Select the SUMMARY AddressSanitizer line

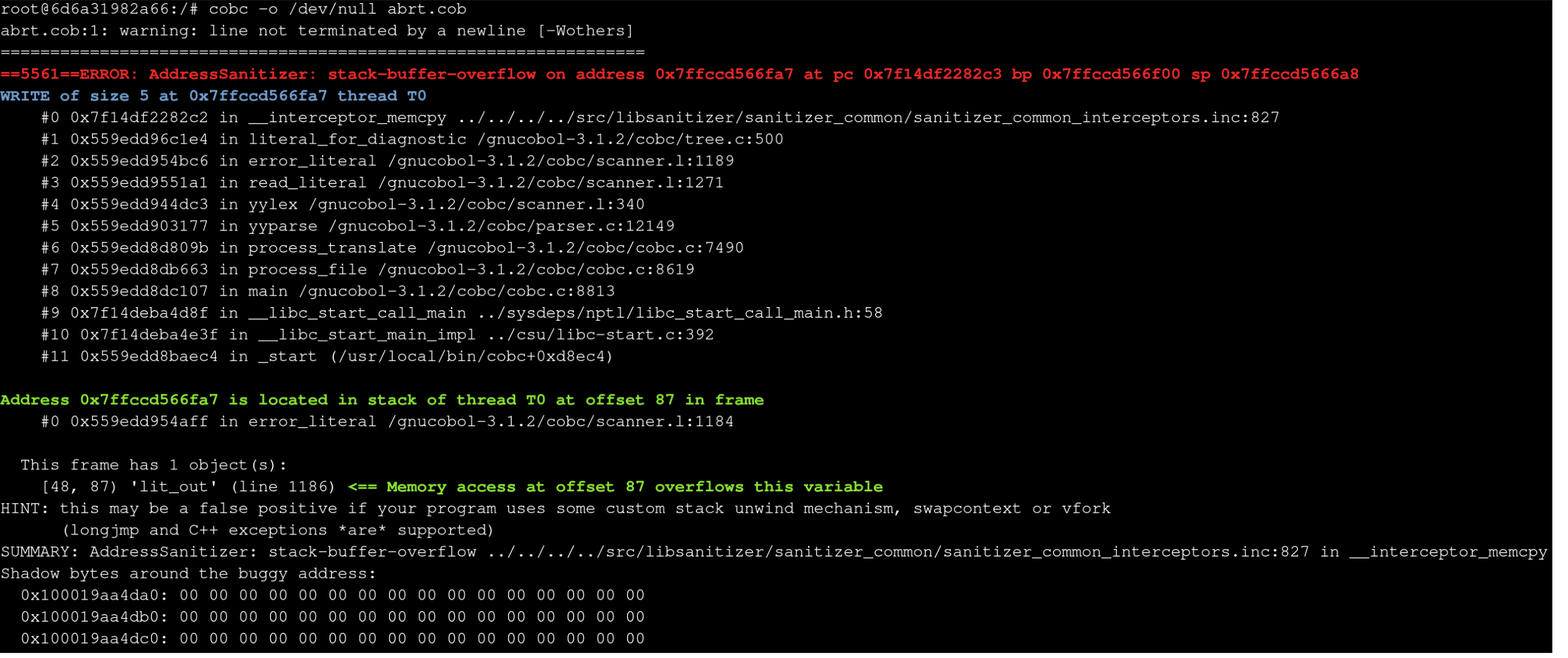click(775, 553)
